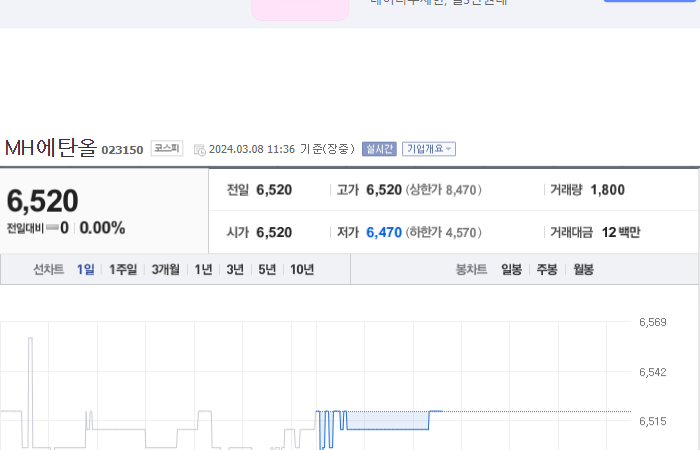
Task: Click the 6,569 chart axis label
Action: [x=653, y=322]
